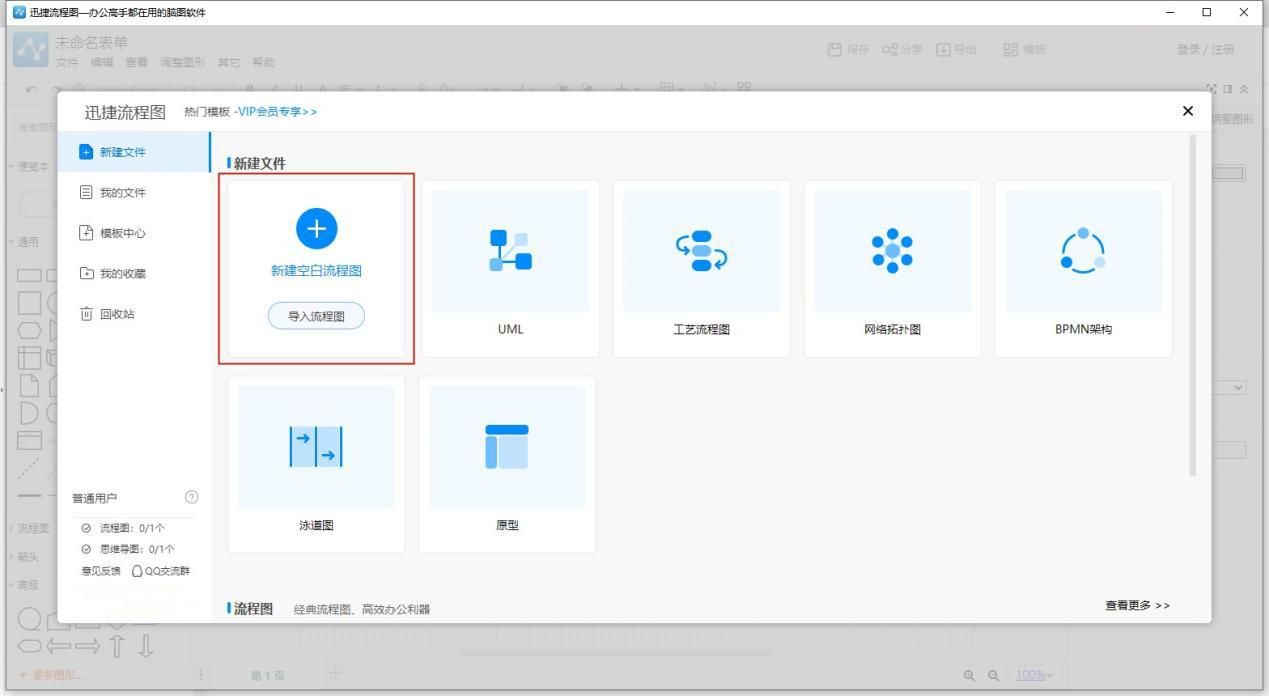
Task: Click the dialog's vertical scrollbar
Action: pyautogui.click(x=1191, y=305)
